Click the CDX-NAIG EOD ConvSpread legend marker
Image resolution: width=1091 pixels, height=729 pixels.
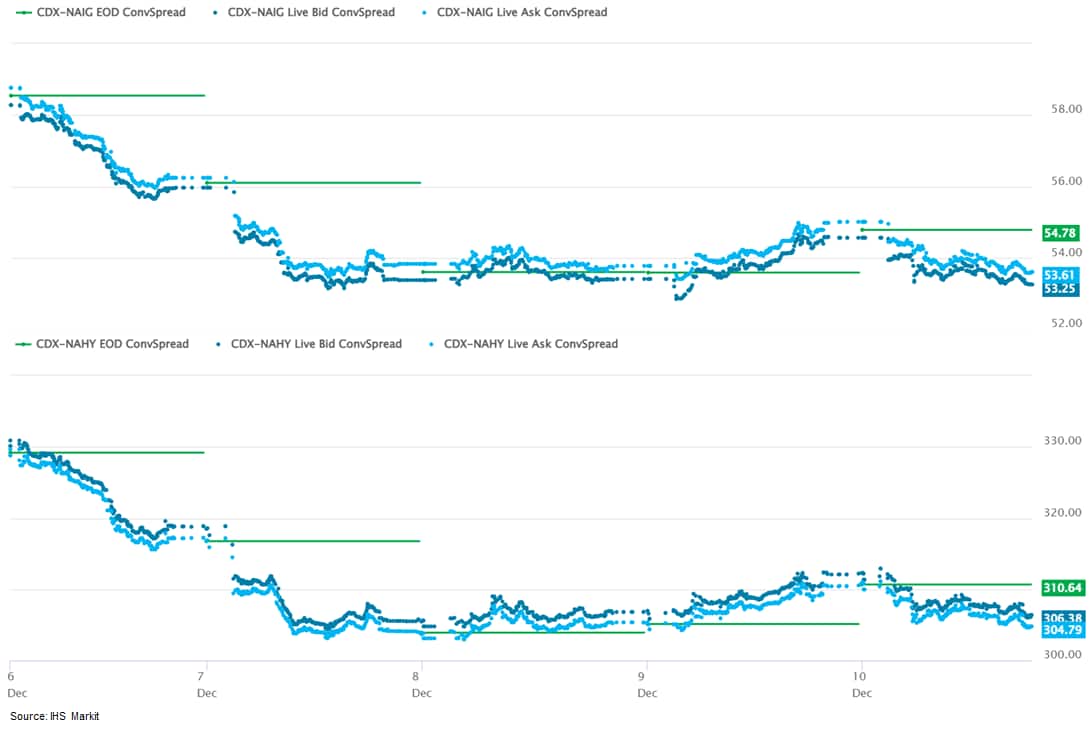pyautogui.click(x=22, y=13)
